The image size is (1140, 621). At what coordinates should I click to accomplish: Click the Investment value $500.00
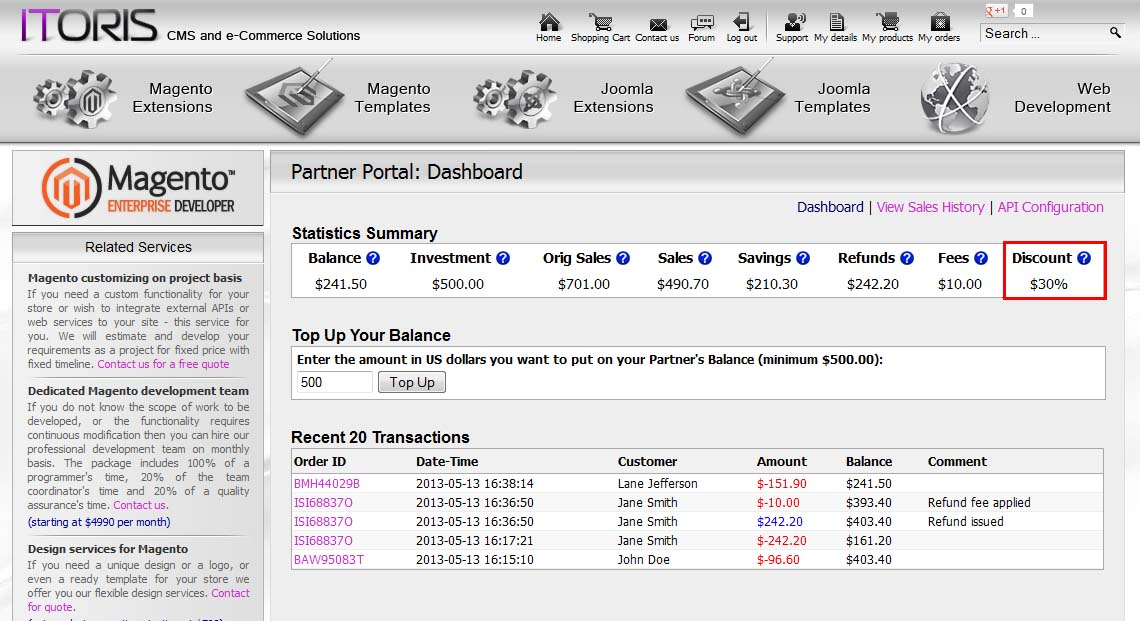tap(457, 284)
